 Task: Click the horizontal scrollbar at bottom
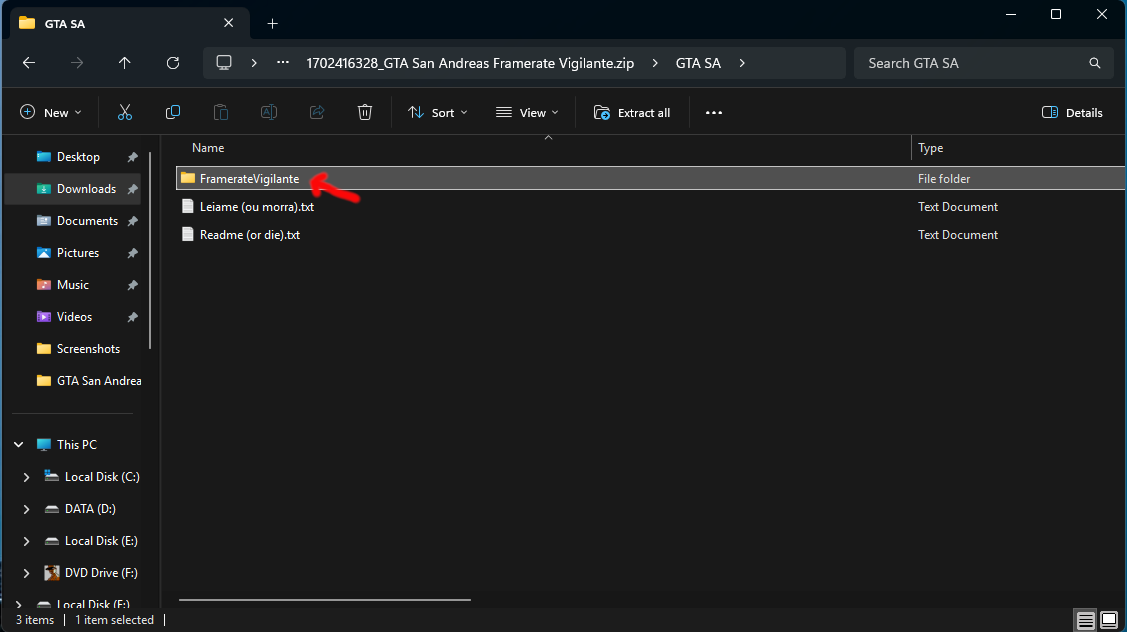click(x=325, y=600)
